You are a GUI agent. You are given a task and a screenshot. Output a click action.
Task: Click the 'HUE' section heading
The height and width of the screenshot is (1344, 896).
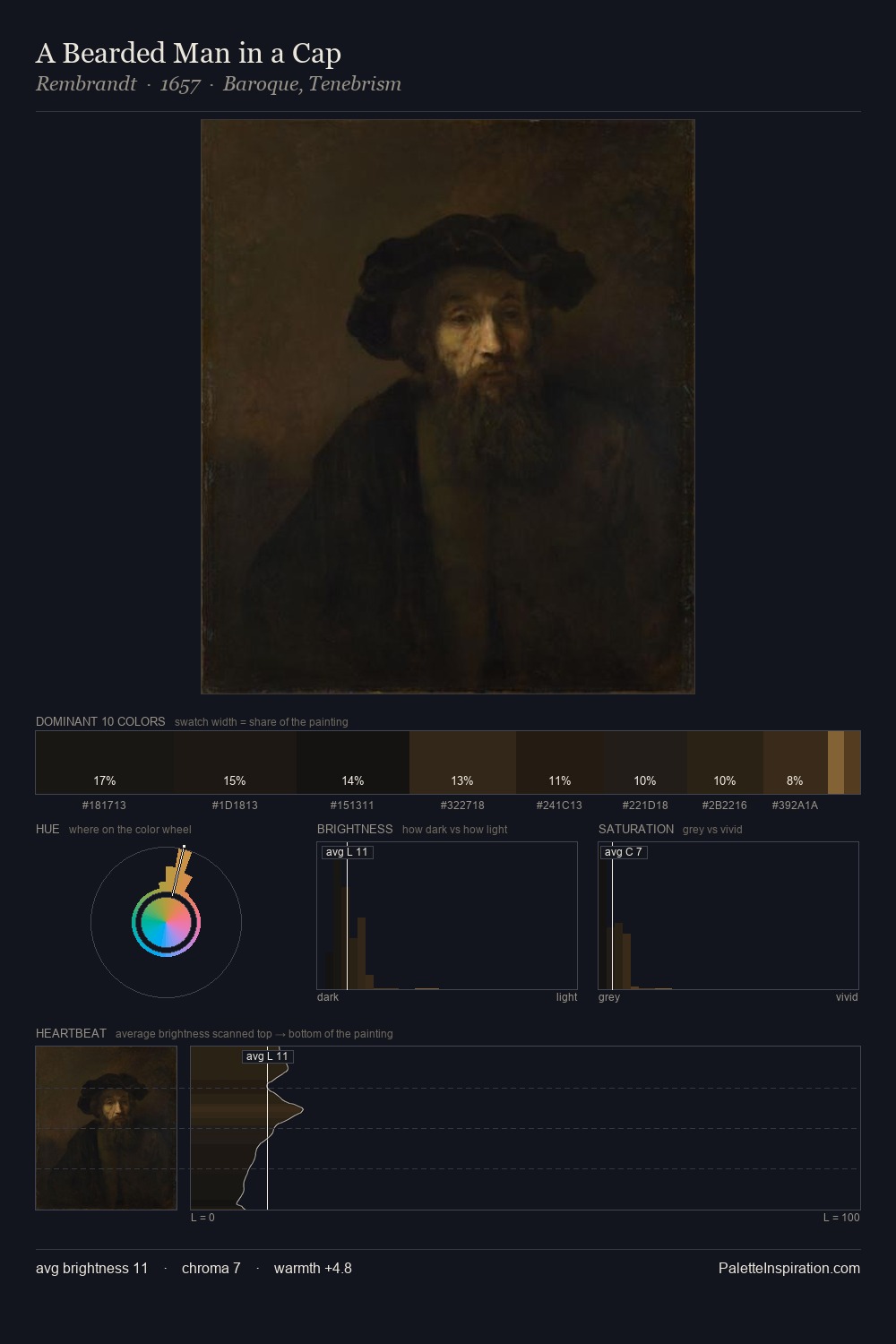coord(47,829)
